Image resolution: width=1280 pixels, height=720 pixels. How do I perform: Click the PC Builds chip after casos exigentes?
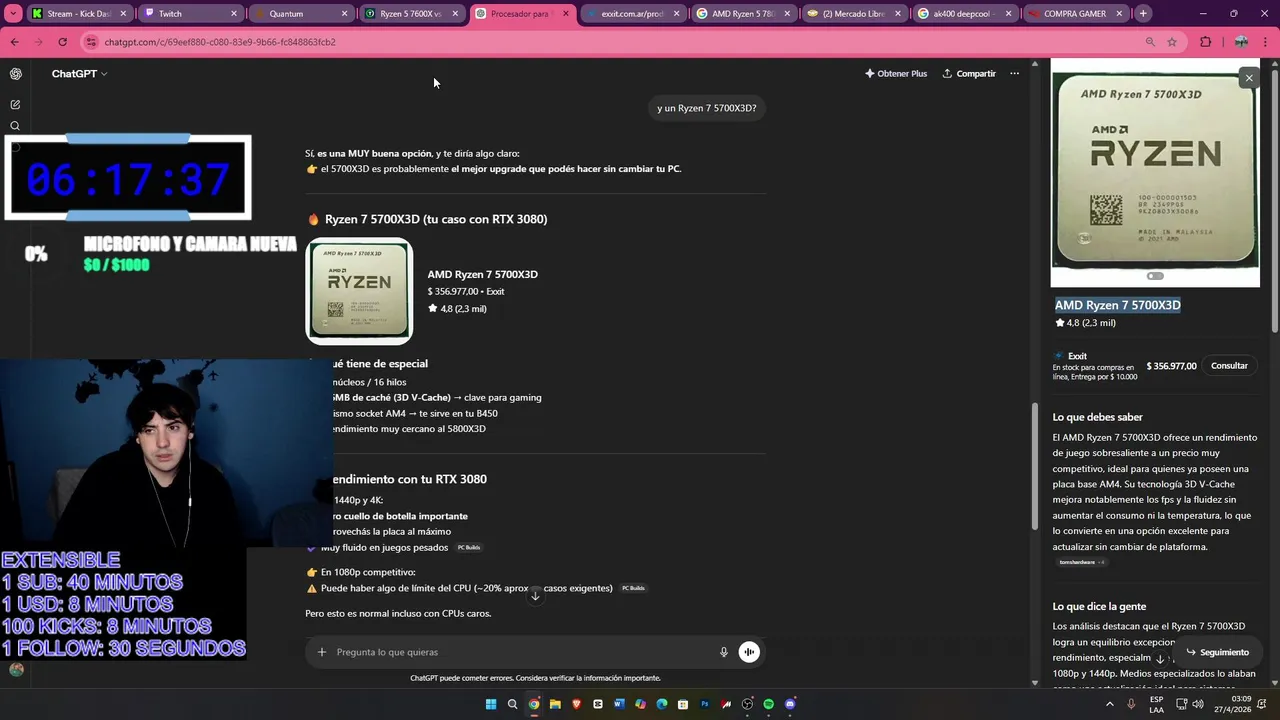633,588
